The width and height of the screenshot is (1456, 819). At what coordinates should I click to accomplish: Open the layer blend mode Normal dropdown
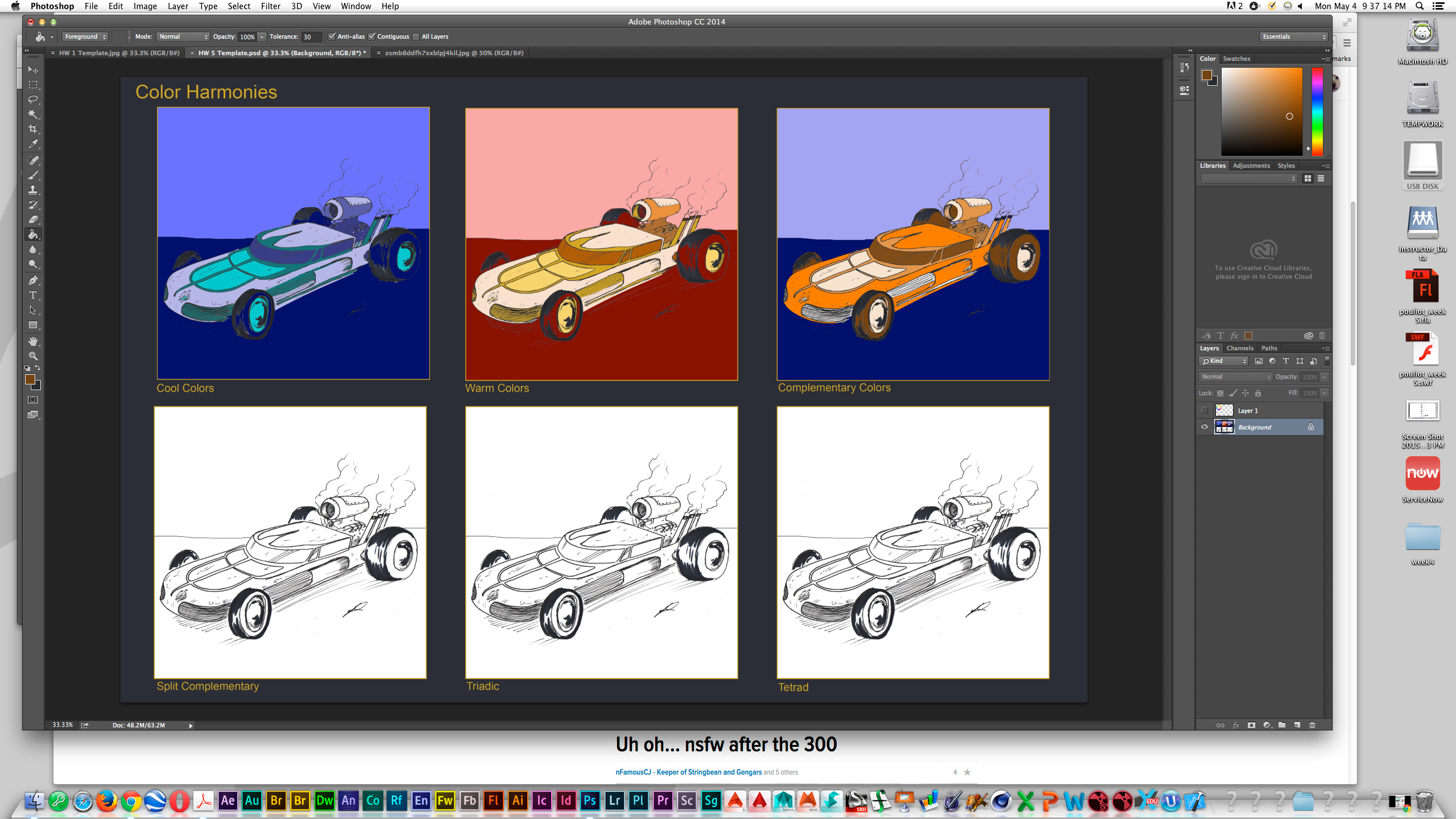coord(1235,377)
